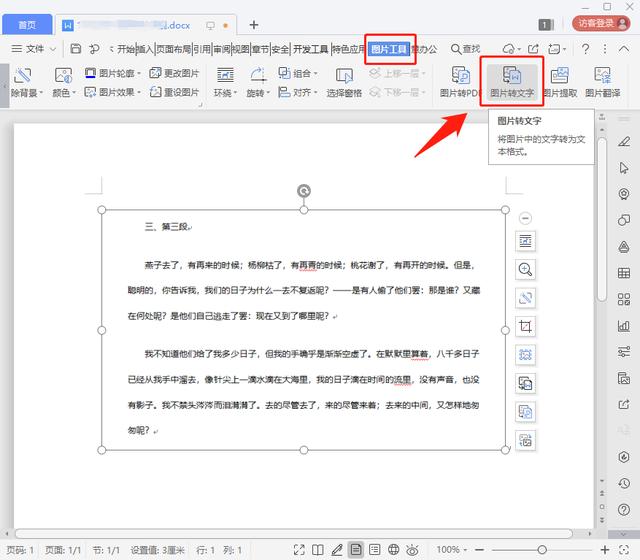640x560 pixels.
Task: Click 更改图片 to change picture
Action: (174, 73)
